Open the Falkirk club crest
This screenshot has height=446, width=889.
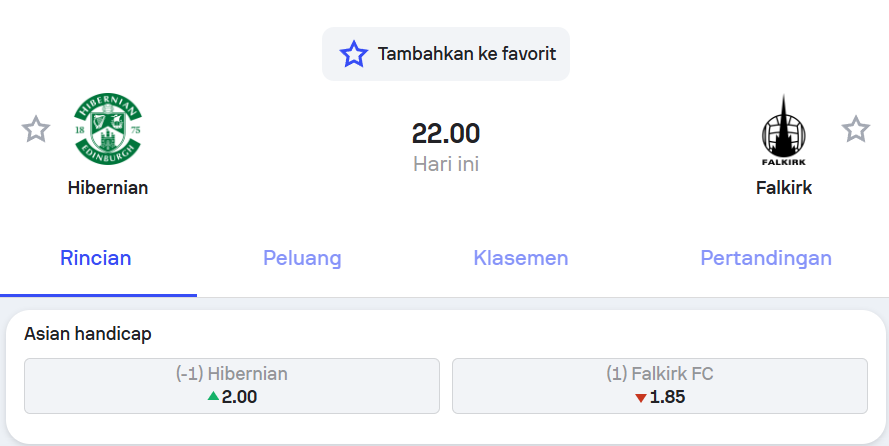click(x=784, y=130)
